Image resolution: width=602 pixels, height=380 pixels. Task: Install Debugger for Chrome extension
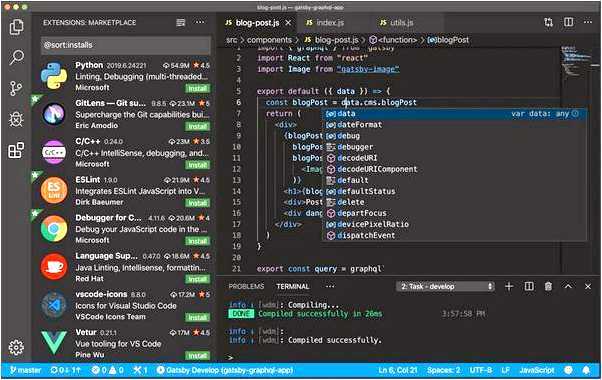198,241
